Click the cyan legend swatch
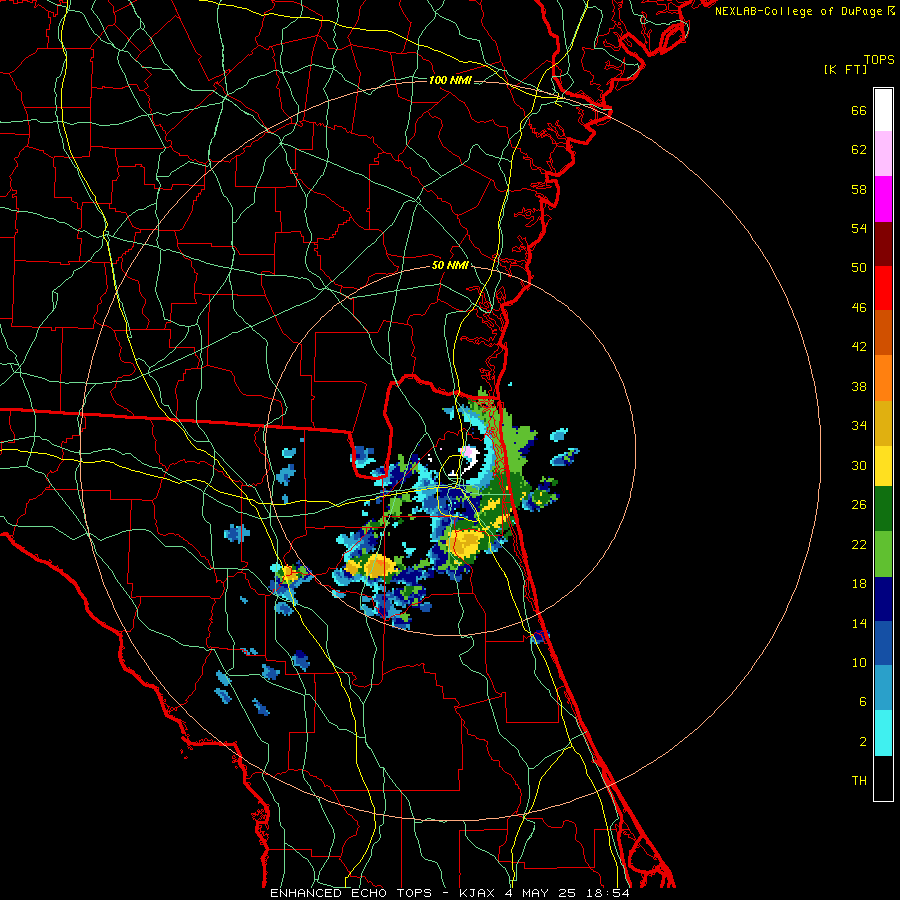Viewport: 900px width, 900px height. (x=883, y=733)
